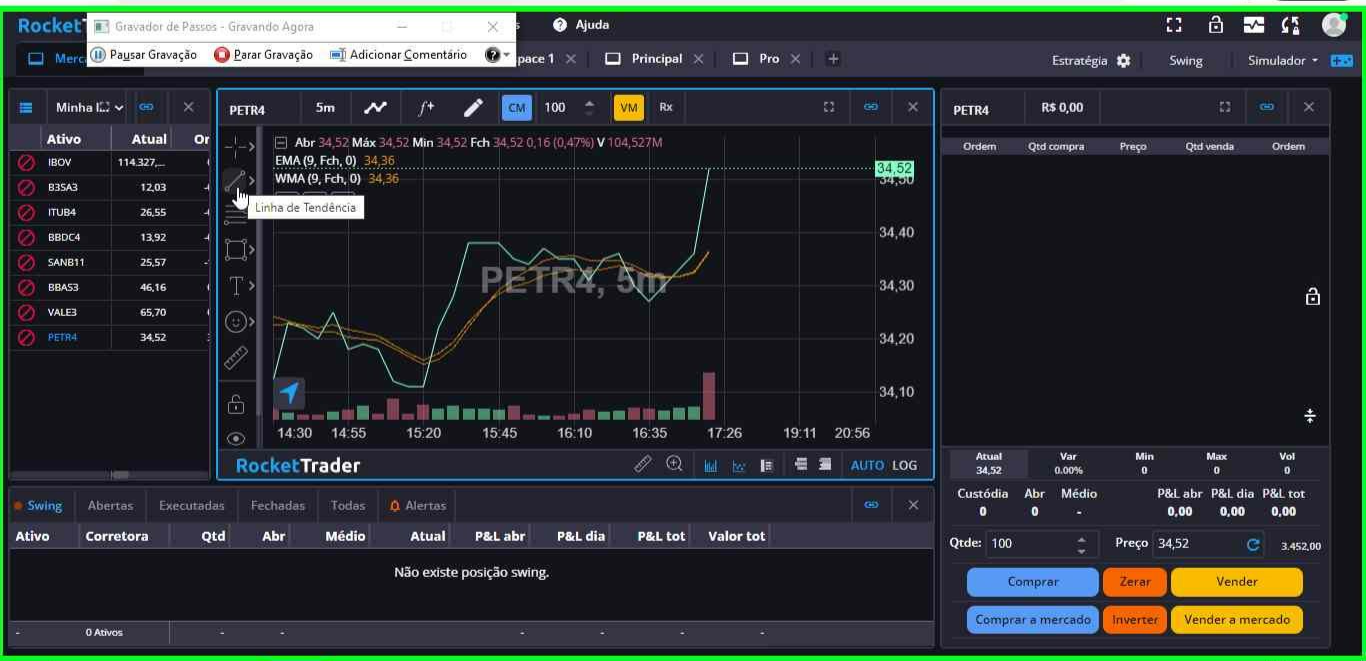Click the Vender button
The height and width of the screenshot is (661, 1366).
1237,581
